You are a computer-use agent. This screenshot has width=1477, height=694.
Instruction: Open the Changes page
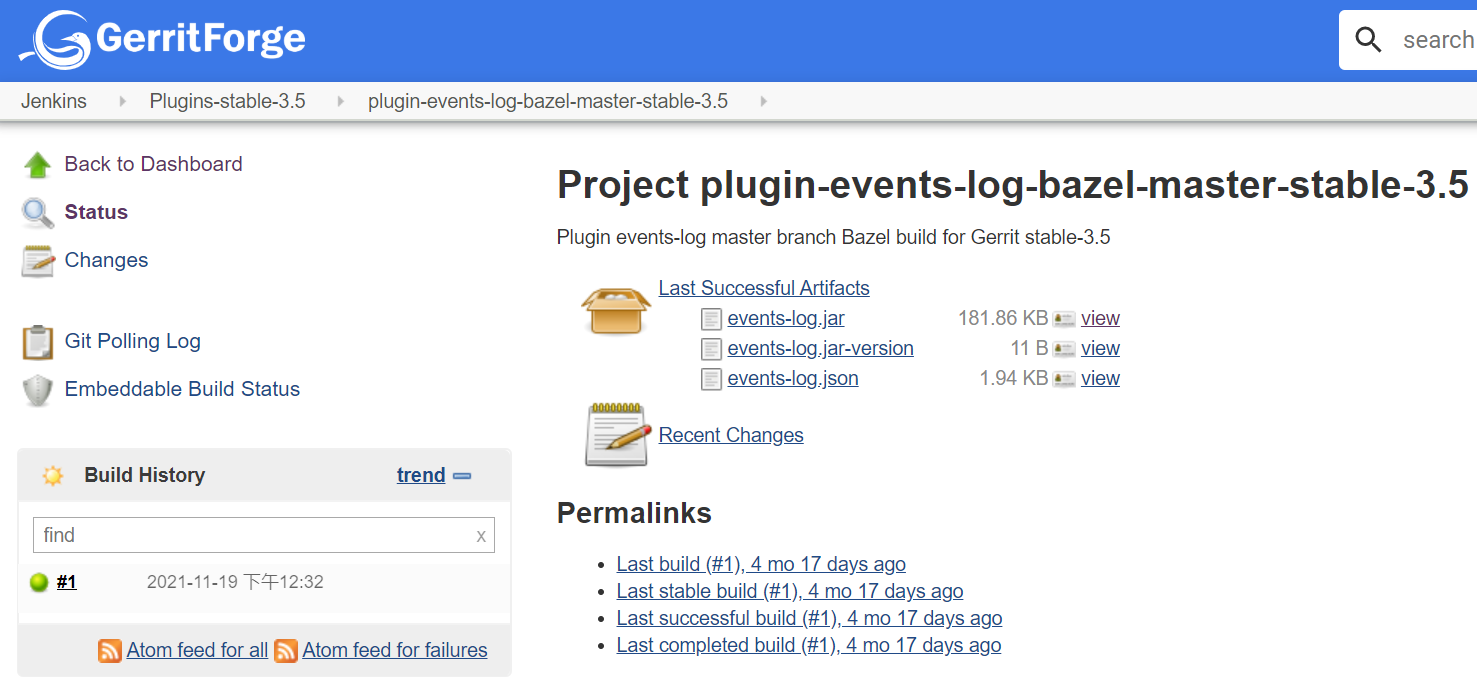(106, 260)
